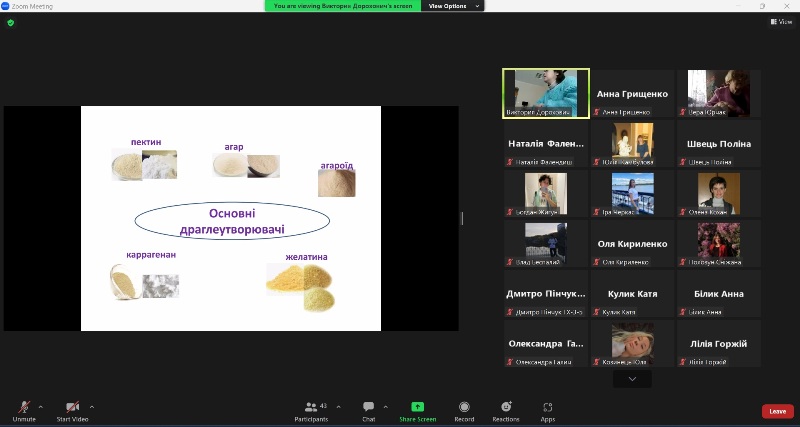Screen dimensions: 800x427
Task: Select the Юля participant tile
Action: (x=632, y=343)
